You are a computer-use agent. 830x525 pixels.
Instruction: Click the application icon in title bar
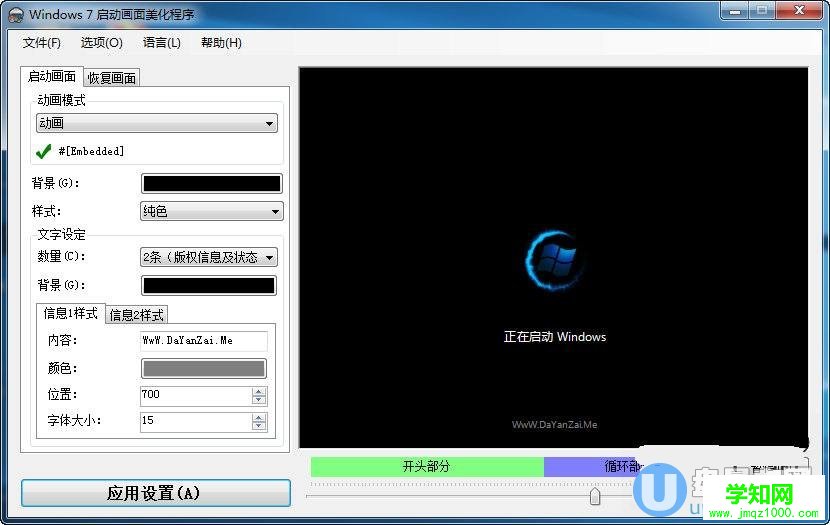pyautogui.click(x=16, y=15)
